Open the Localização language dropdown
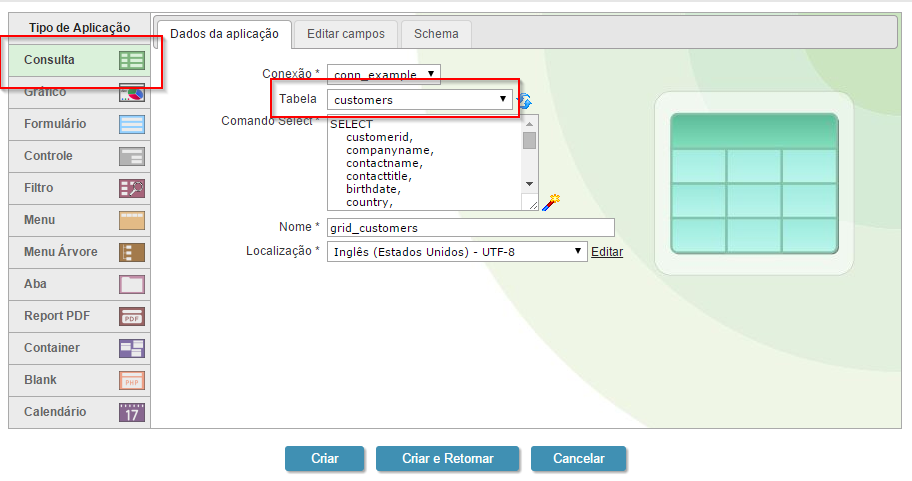Viewport: 912px width, 481px height. 457,252
